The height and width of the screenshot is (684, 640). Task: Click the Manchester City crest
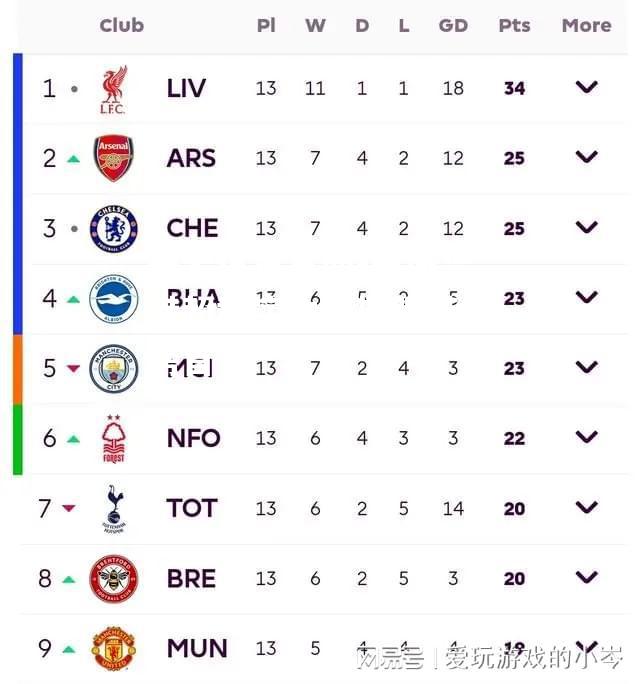click(113, 369)
